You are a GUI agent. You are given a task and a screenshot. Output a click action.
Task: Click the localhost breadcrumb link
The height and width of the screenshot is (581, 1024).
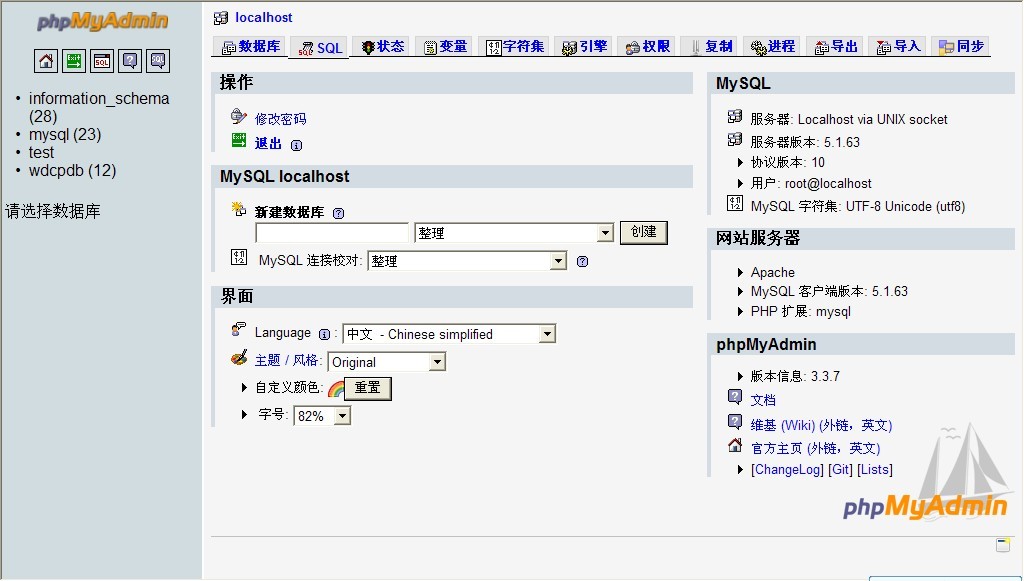point(264,18)
